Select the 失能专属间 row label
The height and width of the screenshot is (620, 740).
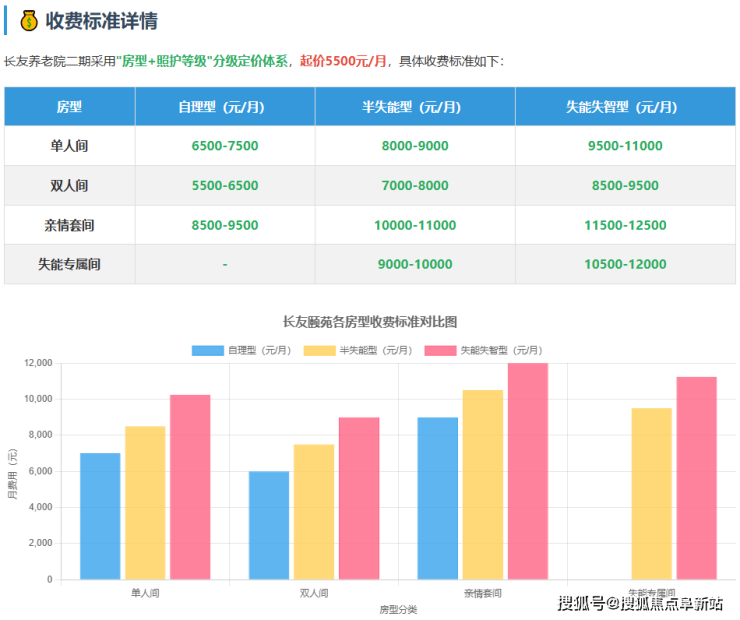coord(69,264)
